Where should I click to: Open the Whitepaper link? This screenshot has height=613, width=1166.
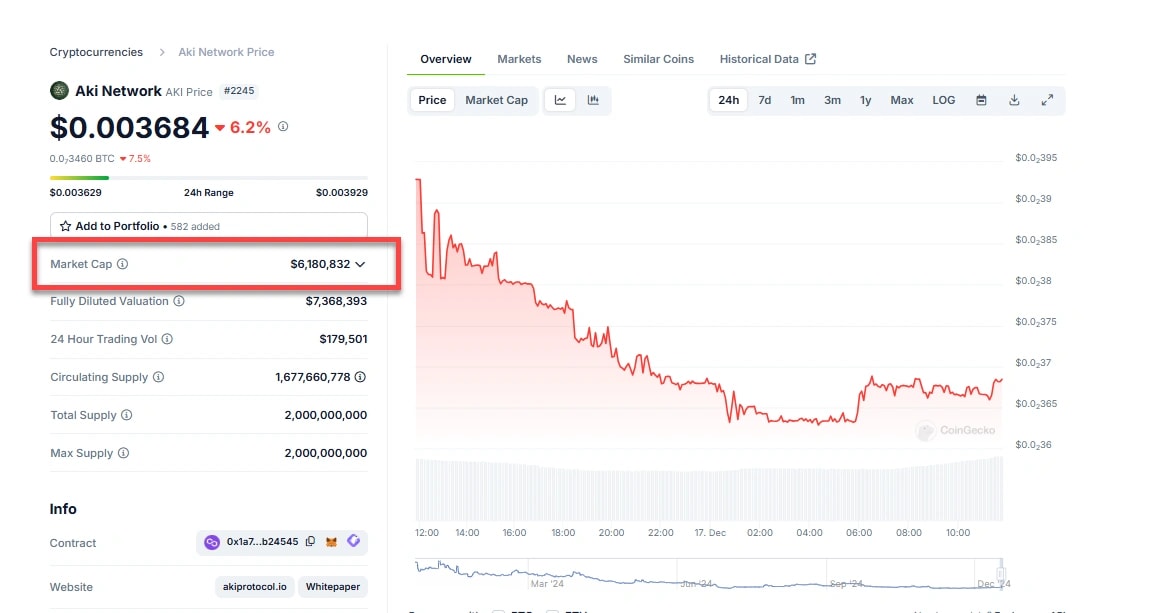point(332,587)
